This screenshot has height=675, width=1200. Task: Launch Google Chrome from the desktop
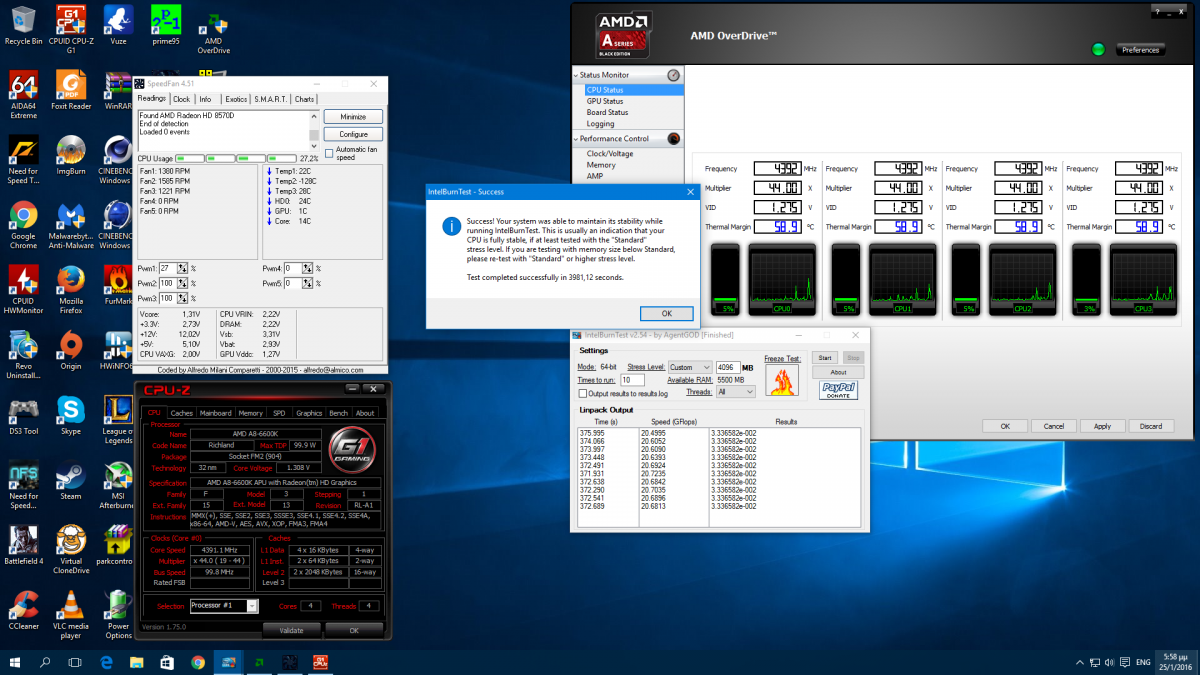tap(23, 225)
